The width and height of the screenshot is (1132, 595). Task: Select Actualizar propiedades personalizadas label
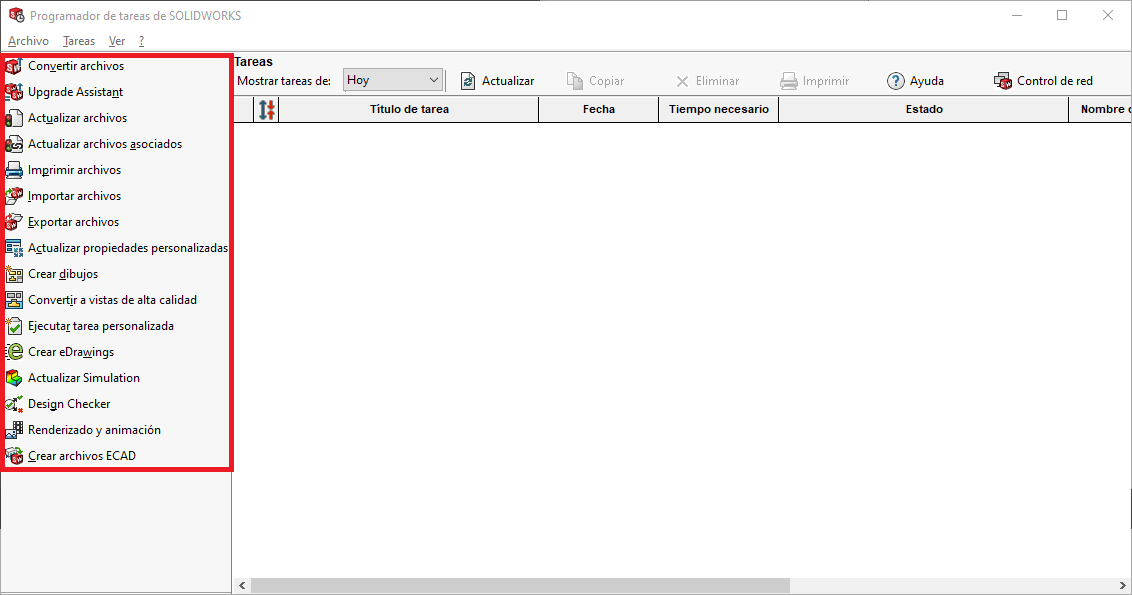(x=128, y=248)
